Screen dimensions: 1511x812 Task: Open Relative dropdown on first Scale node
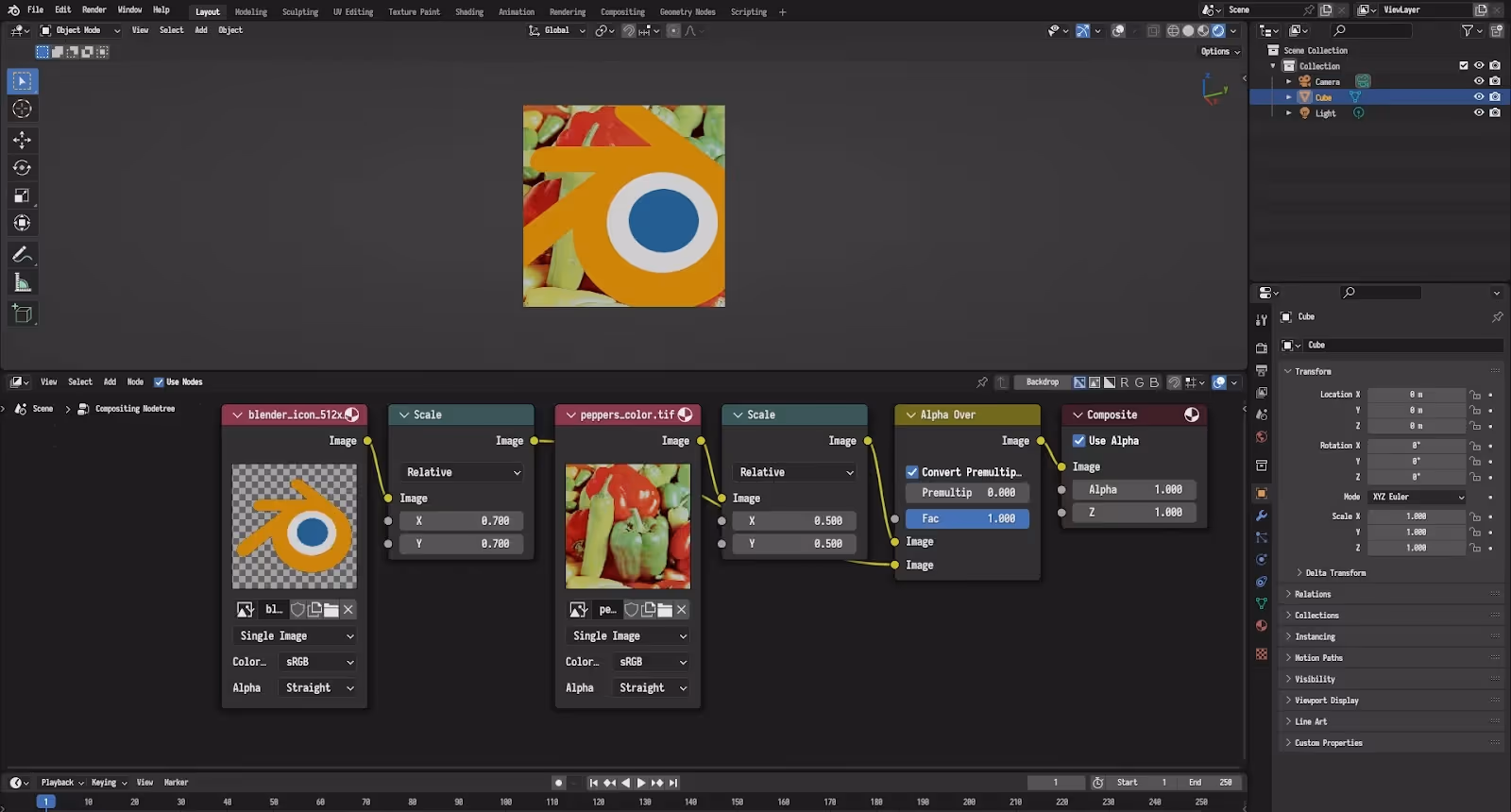click(x=462, y=472)
